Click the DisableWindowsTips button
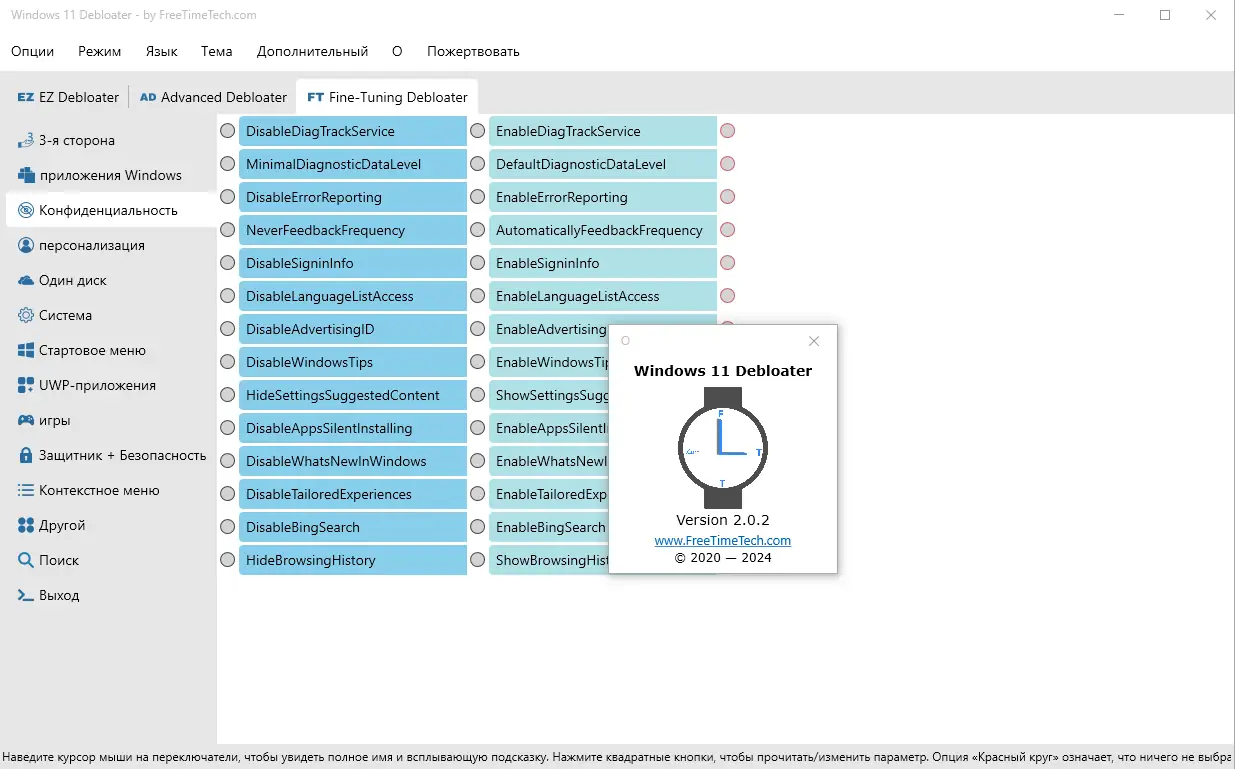 point(353,362)
